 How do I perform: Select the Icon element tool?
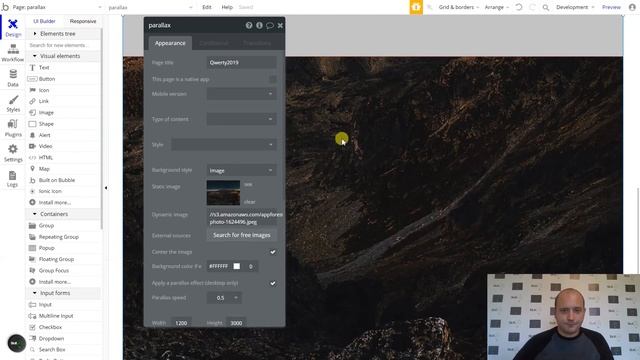pos(44,90)
